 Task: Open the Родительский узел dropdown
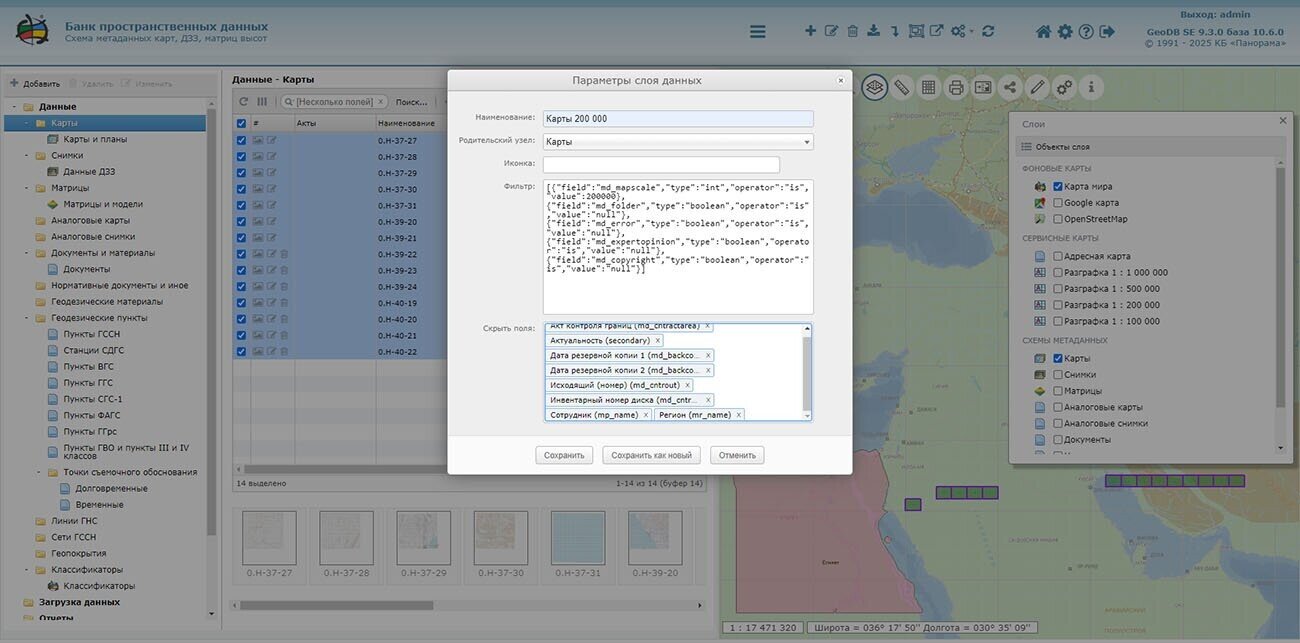point(678,142)
